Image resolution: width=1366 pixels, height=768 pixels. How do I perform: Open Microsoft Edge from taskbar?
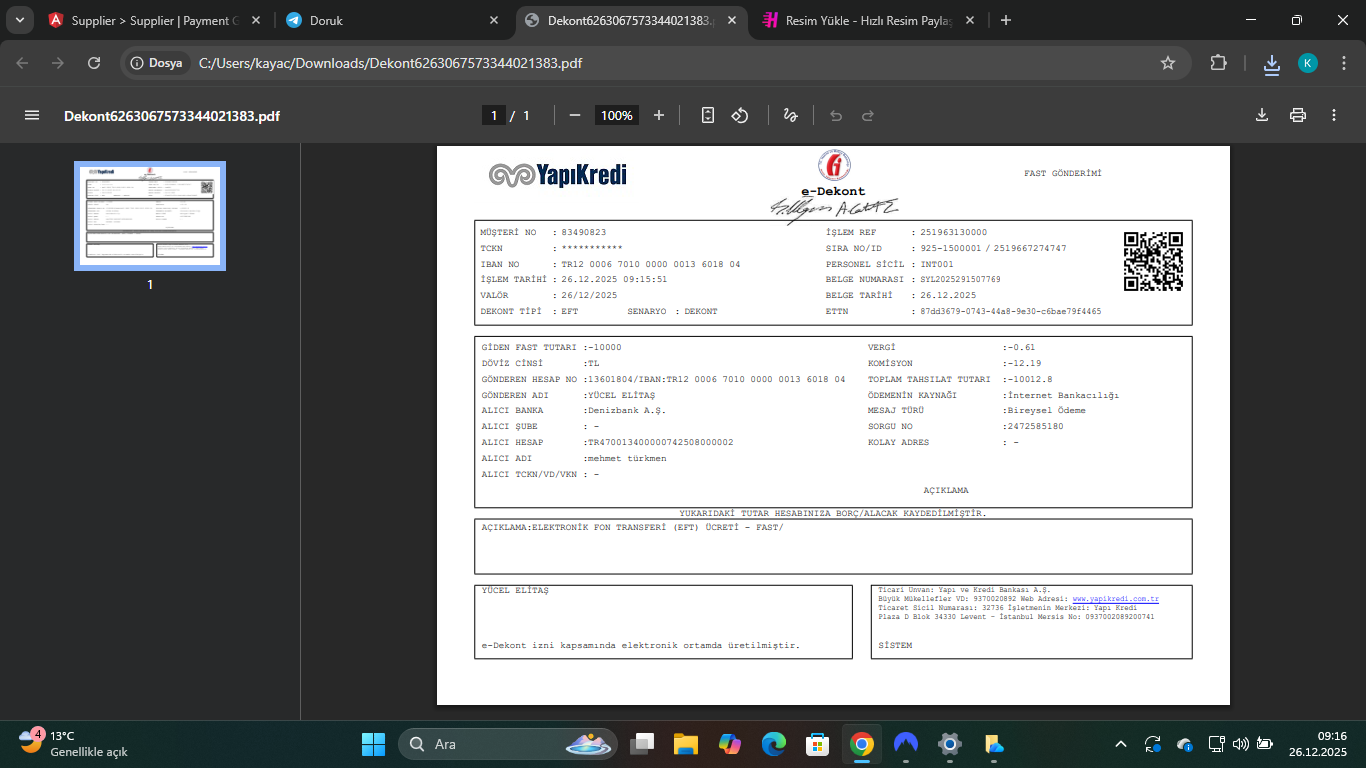coord(773,744)
